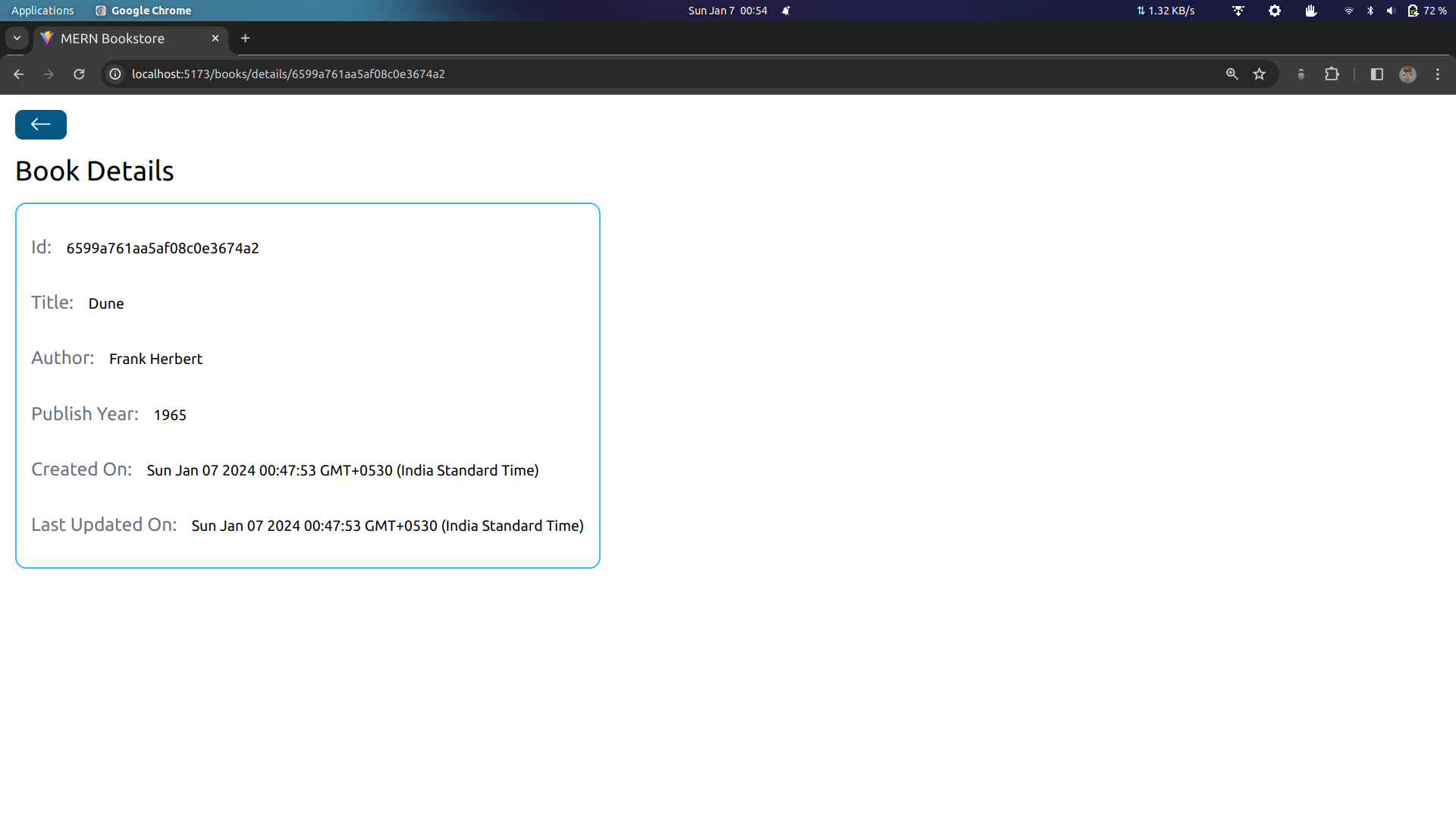Click the Bluetooth icon in the top bar

(1370, 11)
